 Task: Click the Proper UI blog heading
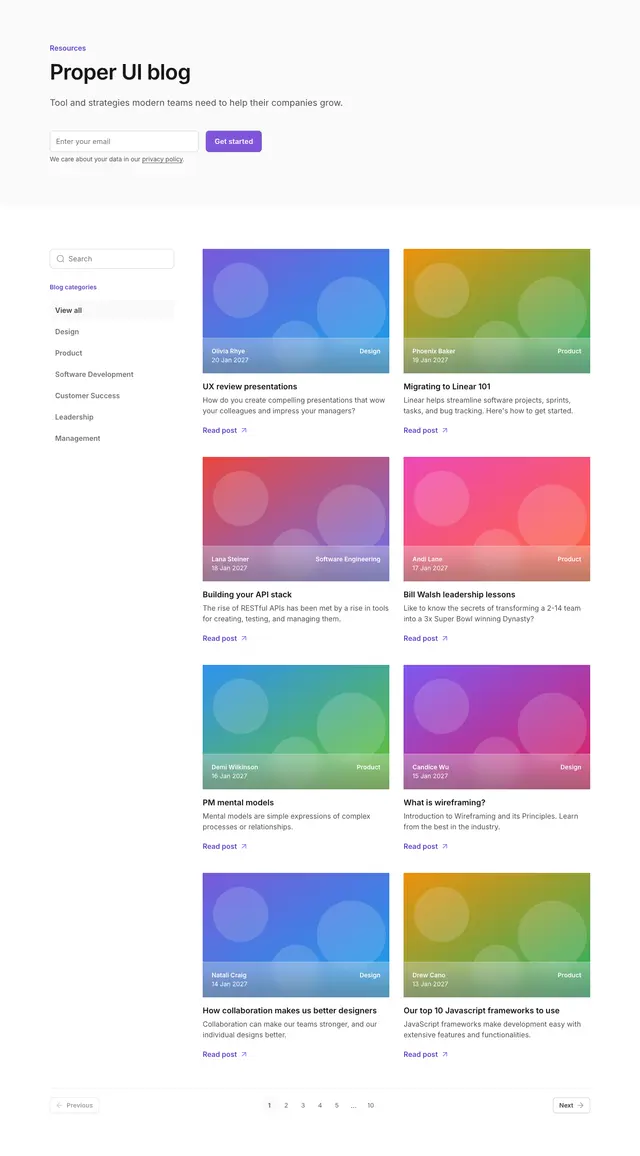[120, 72]
